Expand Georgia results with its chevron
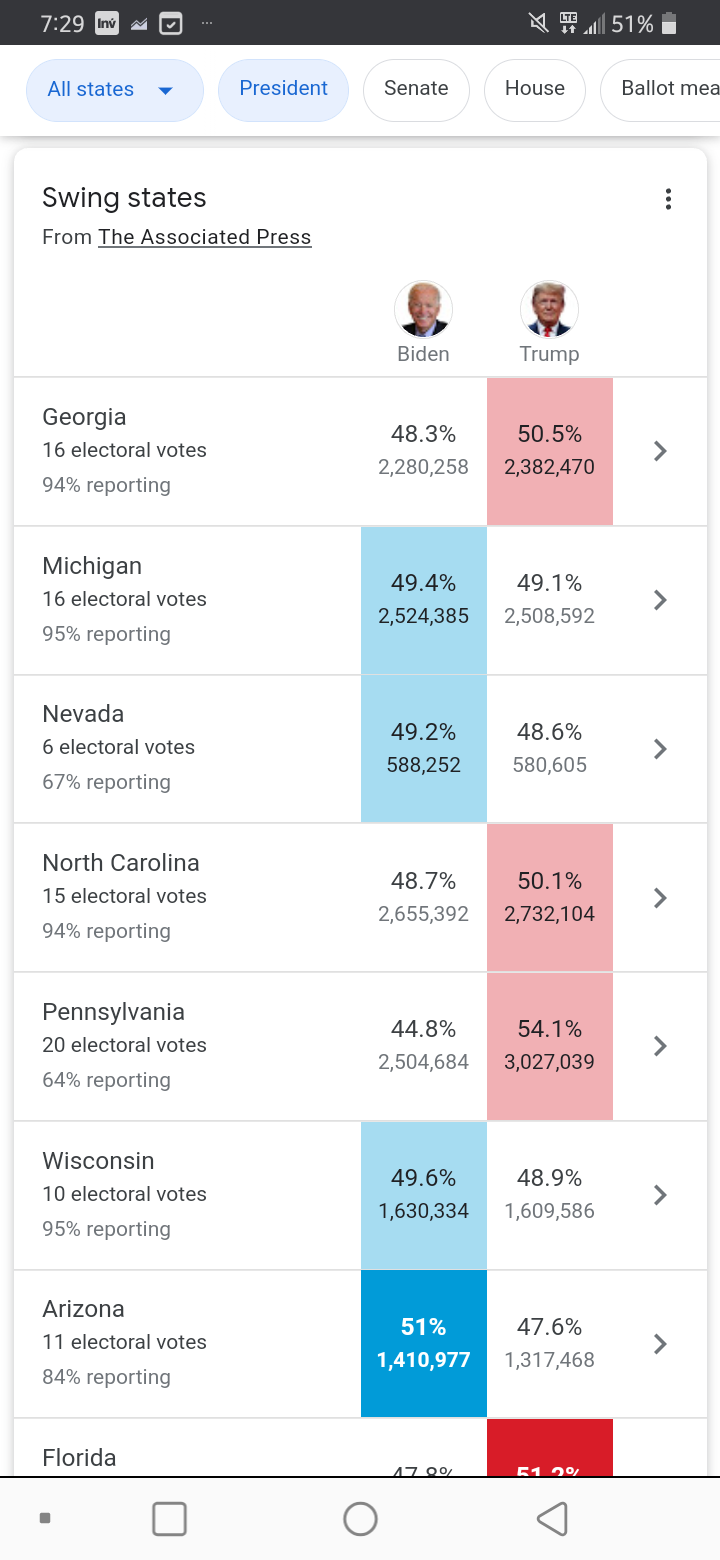720x1560 pixels. (x=659, y=451)
